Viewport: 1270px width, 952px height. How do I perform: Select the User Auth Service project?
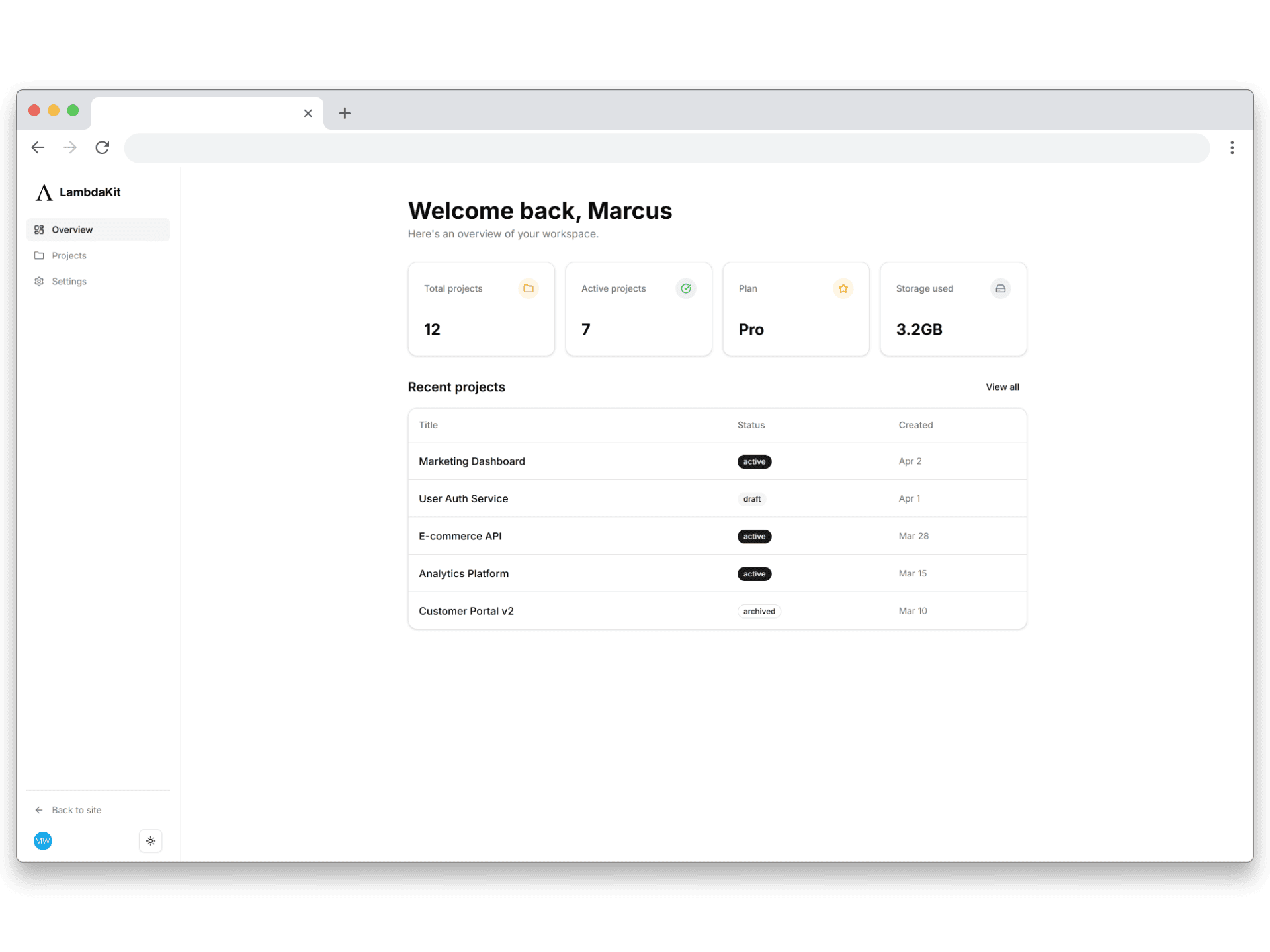pos(463,498)
